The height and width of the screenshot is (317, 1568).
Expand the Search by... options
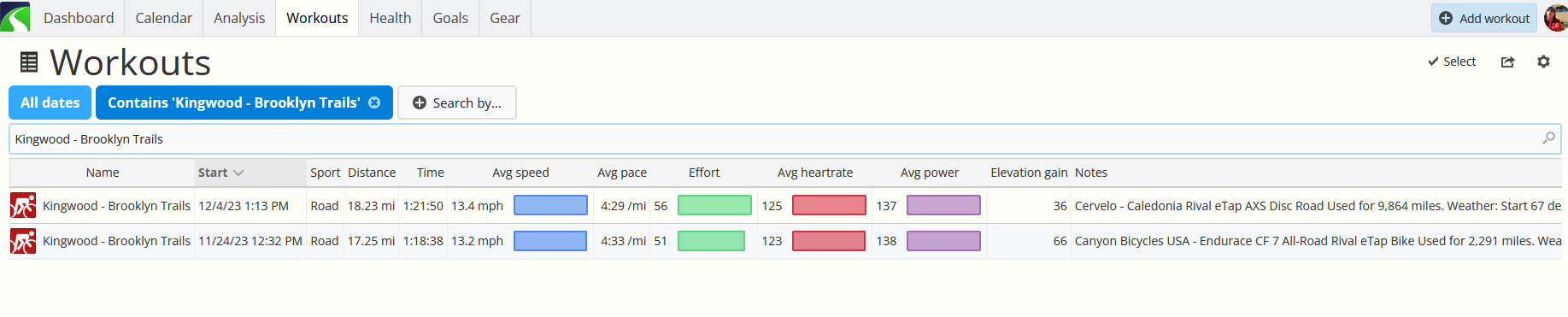(x=457, y=103)
